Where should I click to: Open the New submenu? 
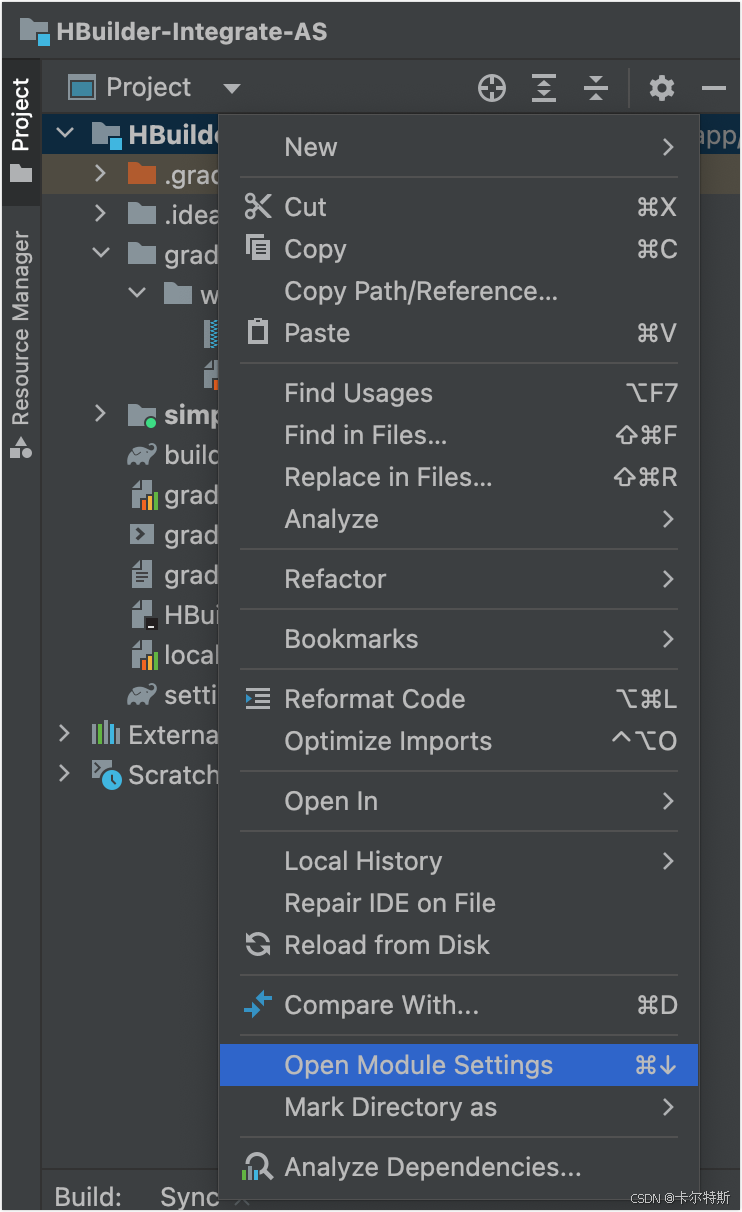pyautogui.click(x=459, y=147)
